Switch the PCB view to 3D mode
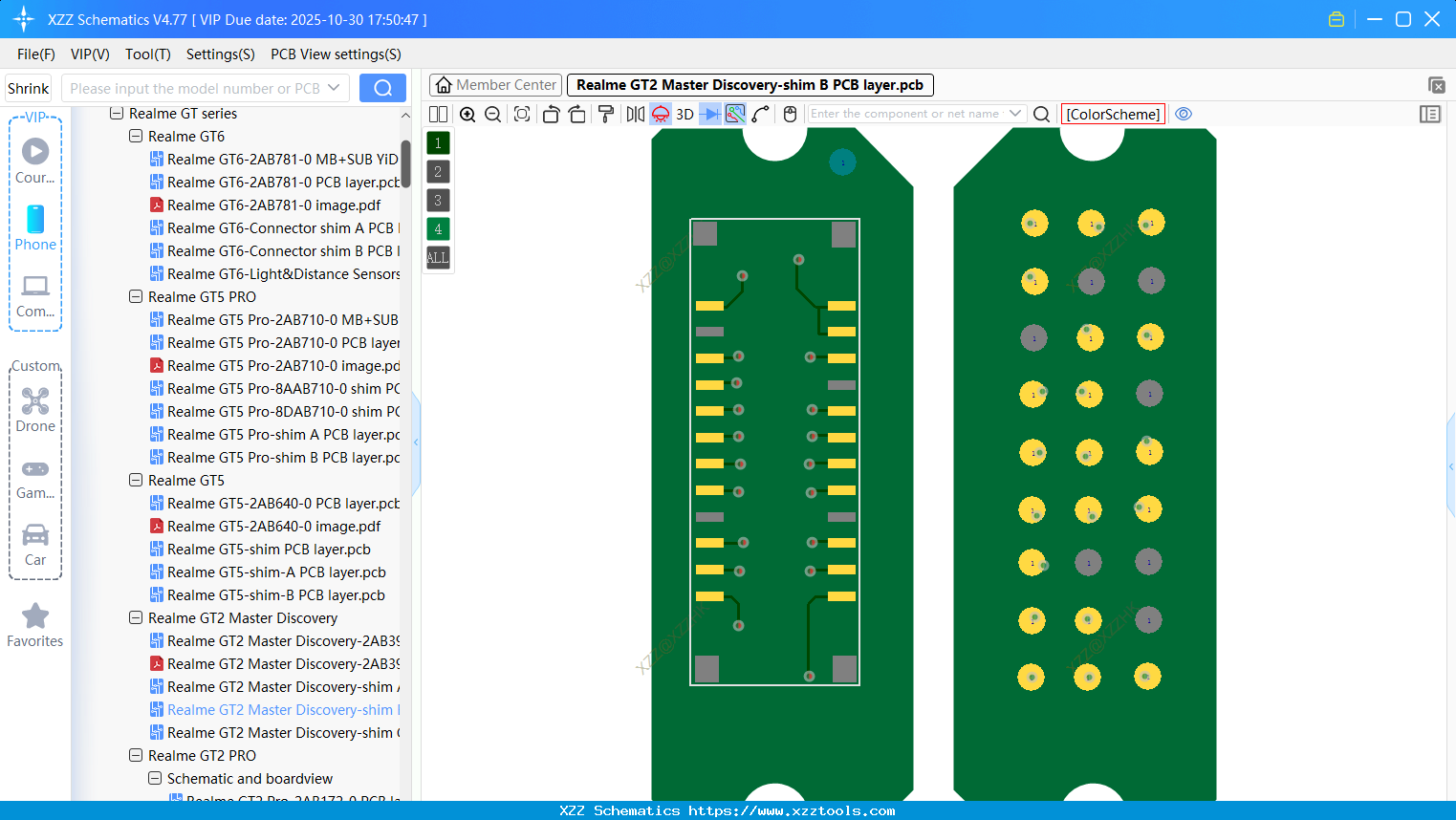Image resolution: width=1456 pixels, height=820 pixels. [x=685, y=114]
